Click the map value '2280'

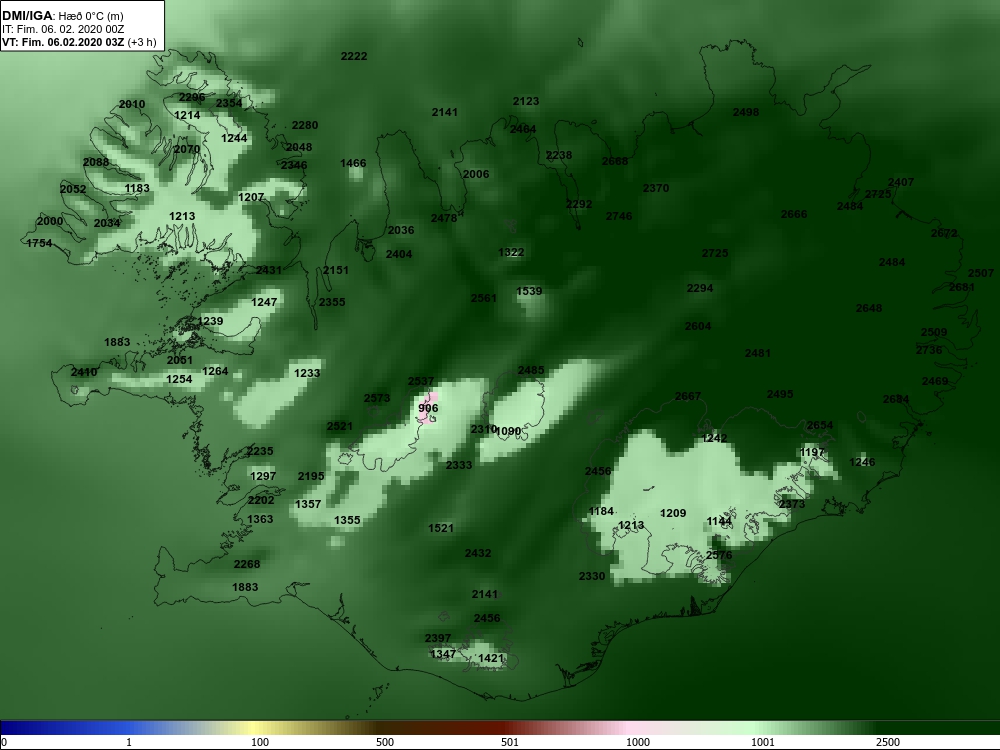point(305,125)
